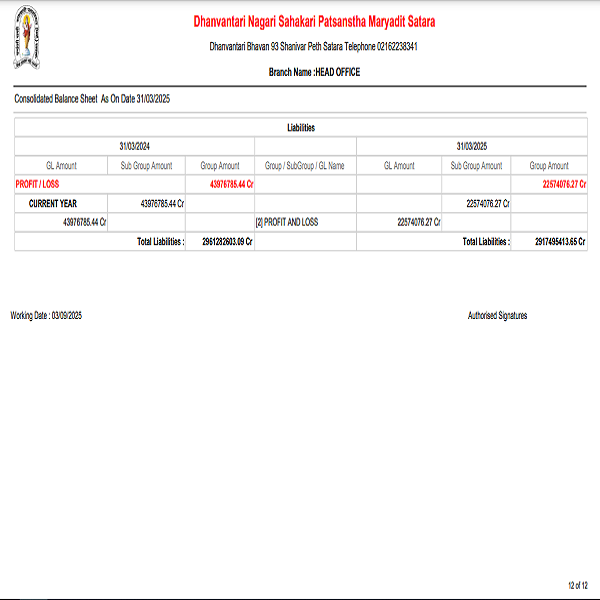The image size is (600, 600).
Task: Select the red 43976785.44 Cr group amount
Action: [231, 184]
